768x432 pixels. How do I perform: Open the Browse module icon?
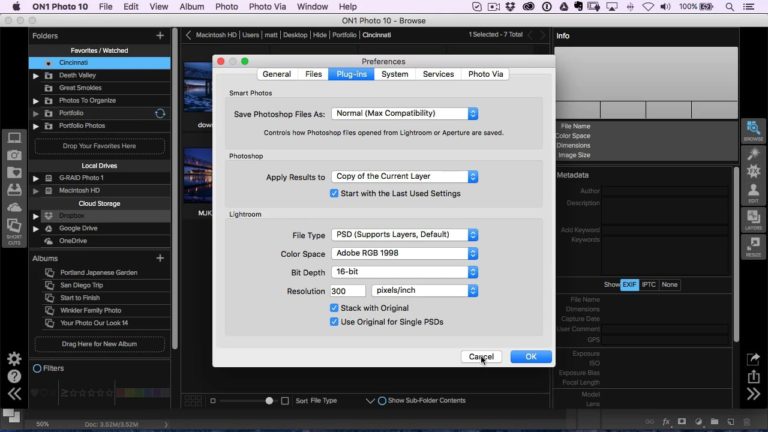[753, 131]
